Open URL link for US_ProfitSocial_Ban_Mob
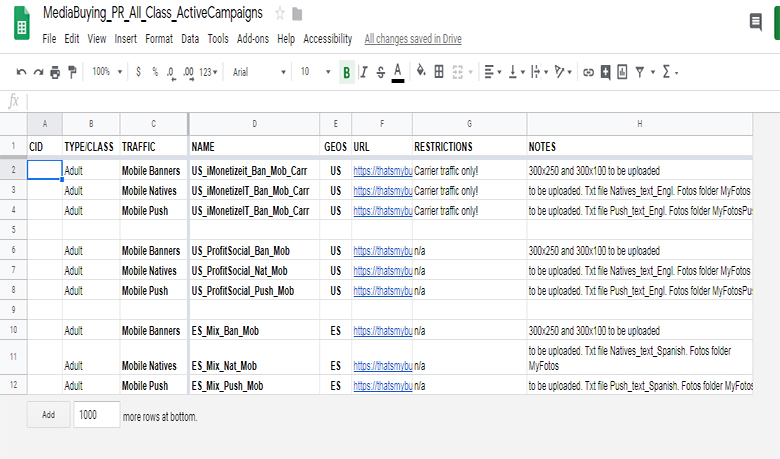Viewport: 780px width, 459px height. (383, 251)
